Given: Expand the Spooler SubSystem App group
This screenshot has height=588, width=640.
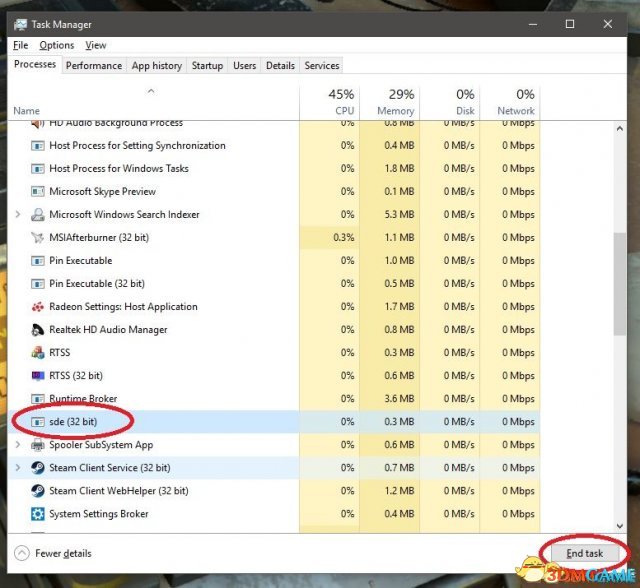Looking at the screenshot, I should point(18,445).
